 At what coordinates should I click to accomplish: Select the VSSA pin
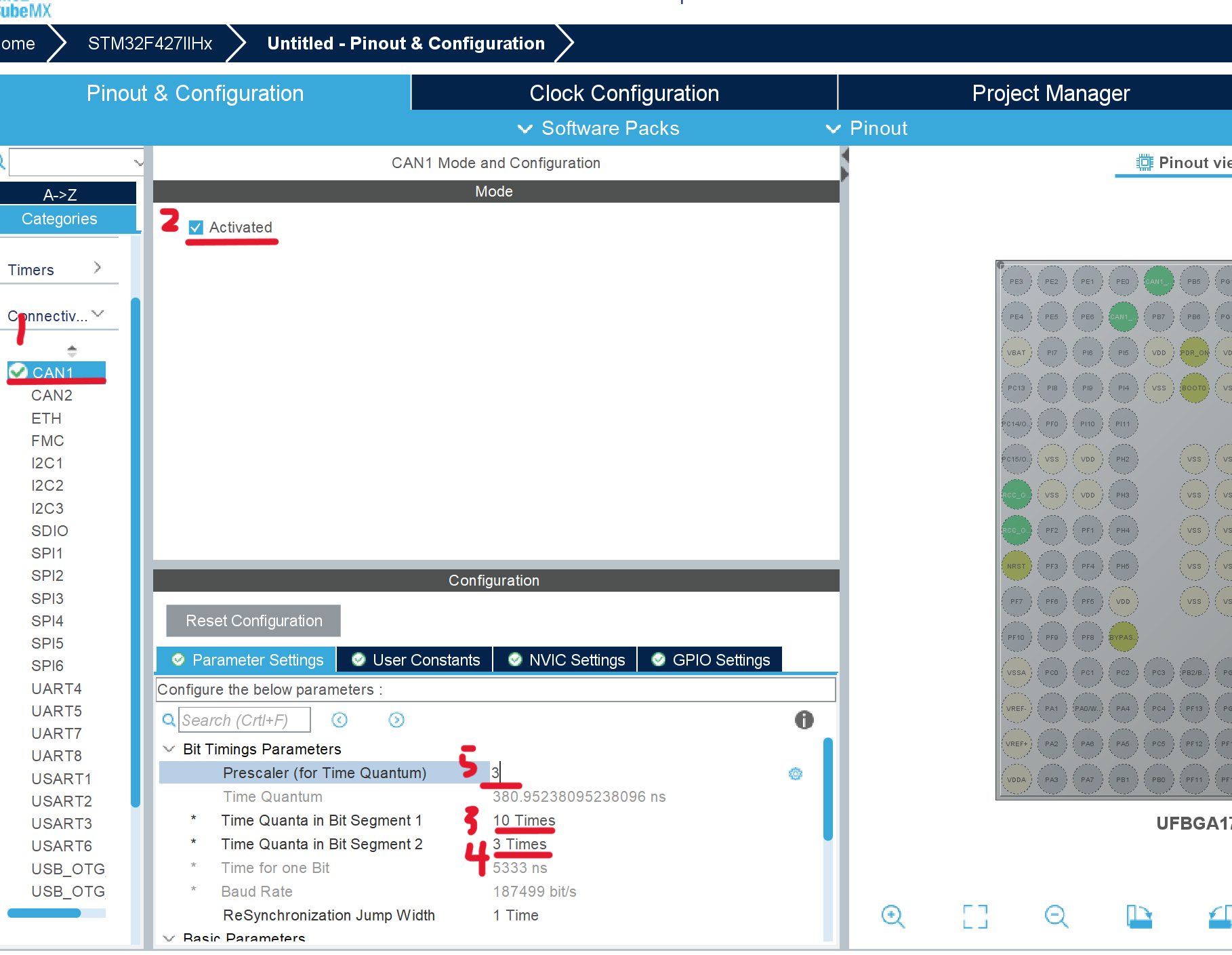[1017, 672]
